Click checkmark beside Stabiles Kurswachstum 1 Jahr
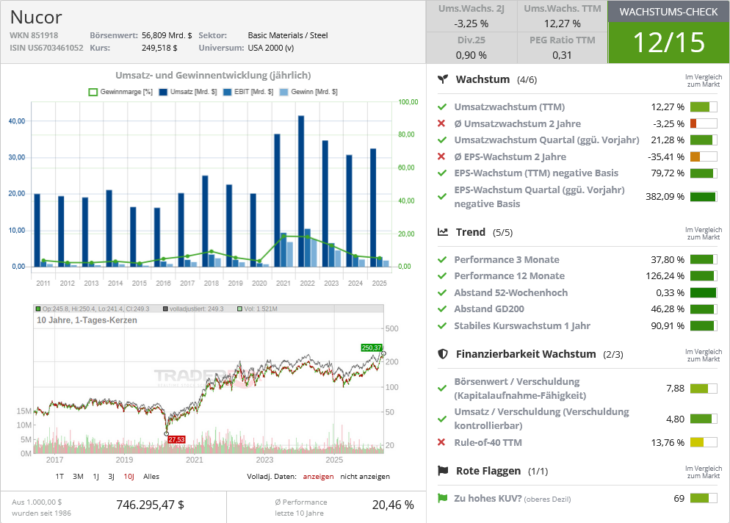This screenshot has width=730, height=523. (442, 326)
